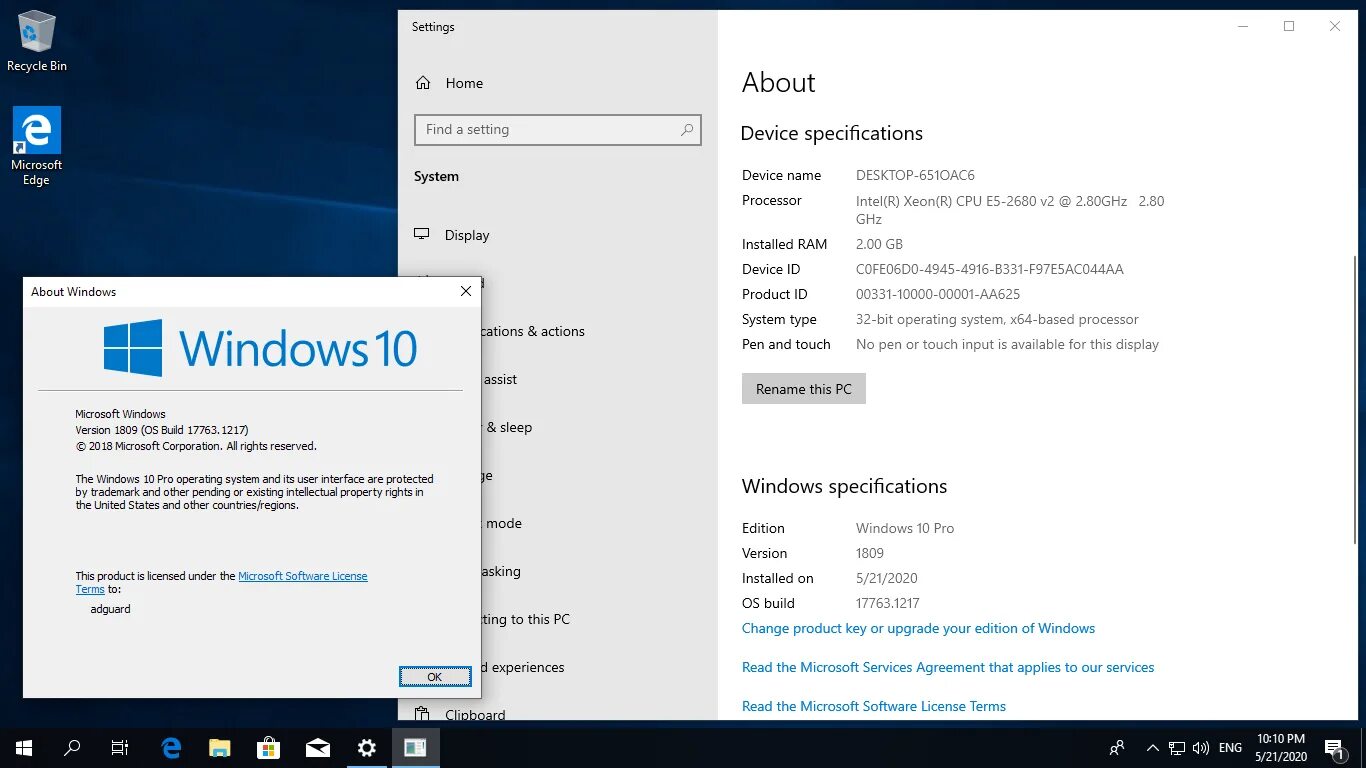This screenshot has height=768, width=1366.
Task: Open the Microsoft Edge desktop shortcut
Action: [x=37, y=146]
